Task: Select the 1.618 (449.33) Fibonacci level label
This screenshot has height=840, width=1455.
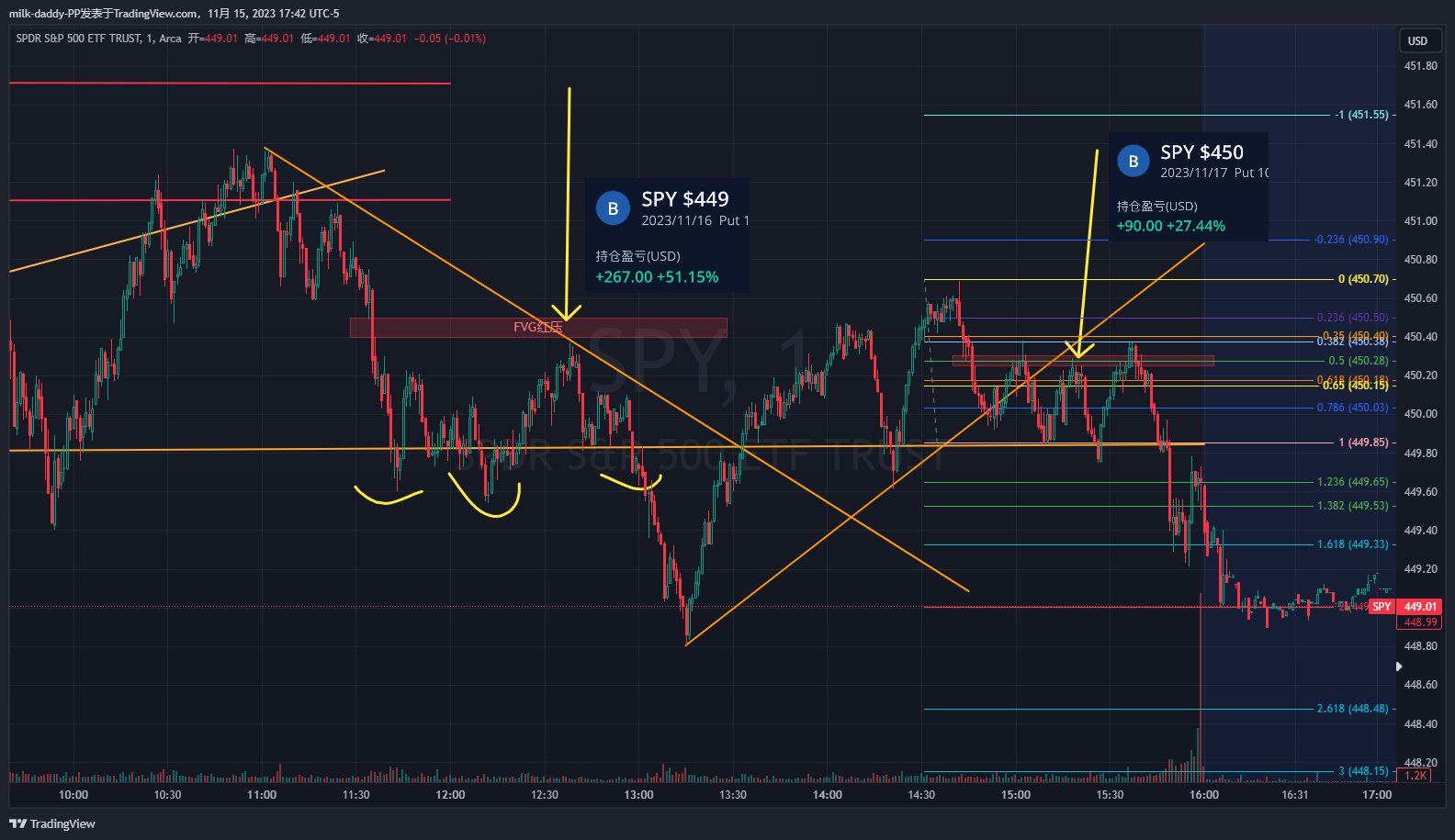Action: 1352,544
